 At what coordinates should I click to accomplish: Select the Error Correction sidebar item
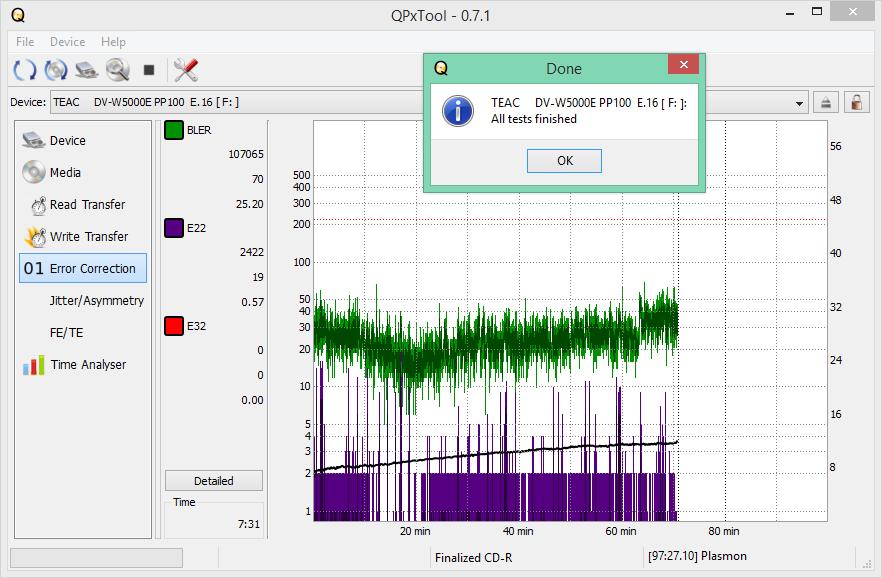coord(83,268)
